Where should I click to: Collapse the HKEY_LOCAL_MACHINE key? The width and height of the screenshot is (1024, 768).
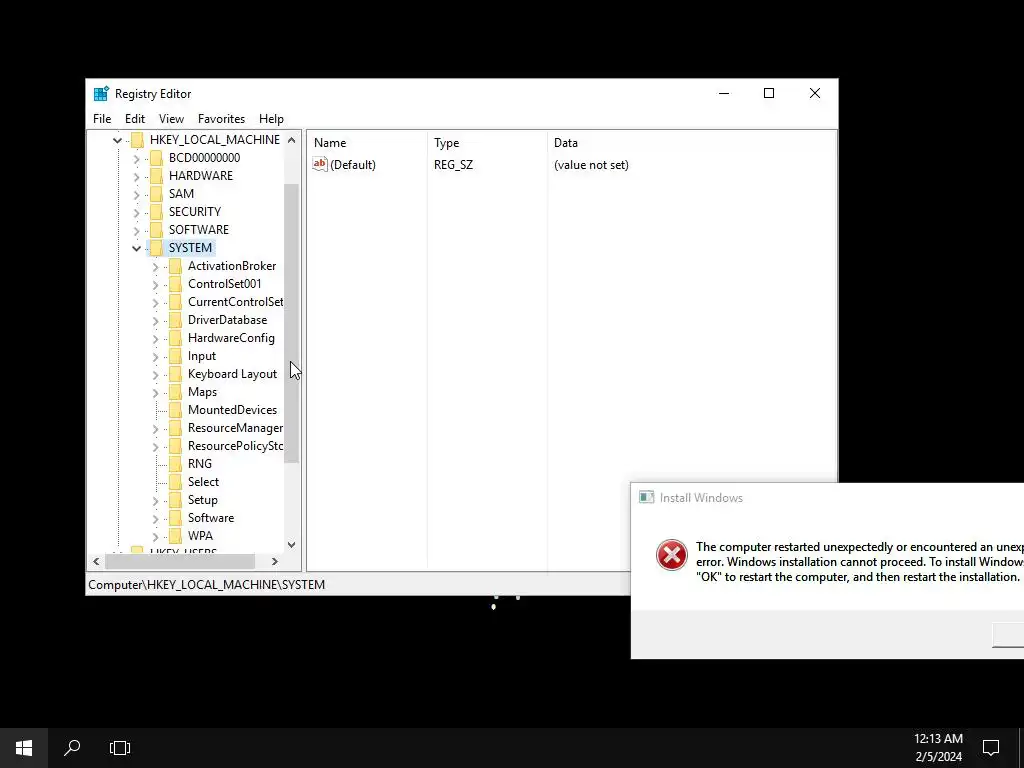(x=117, y=140)
